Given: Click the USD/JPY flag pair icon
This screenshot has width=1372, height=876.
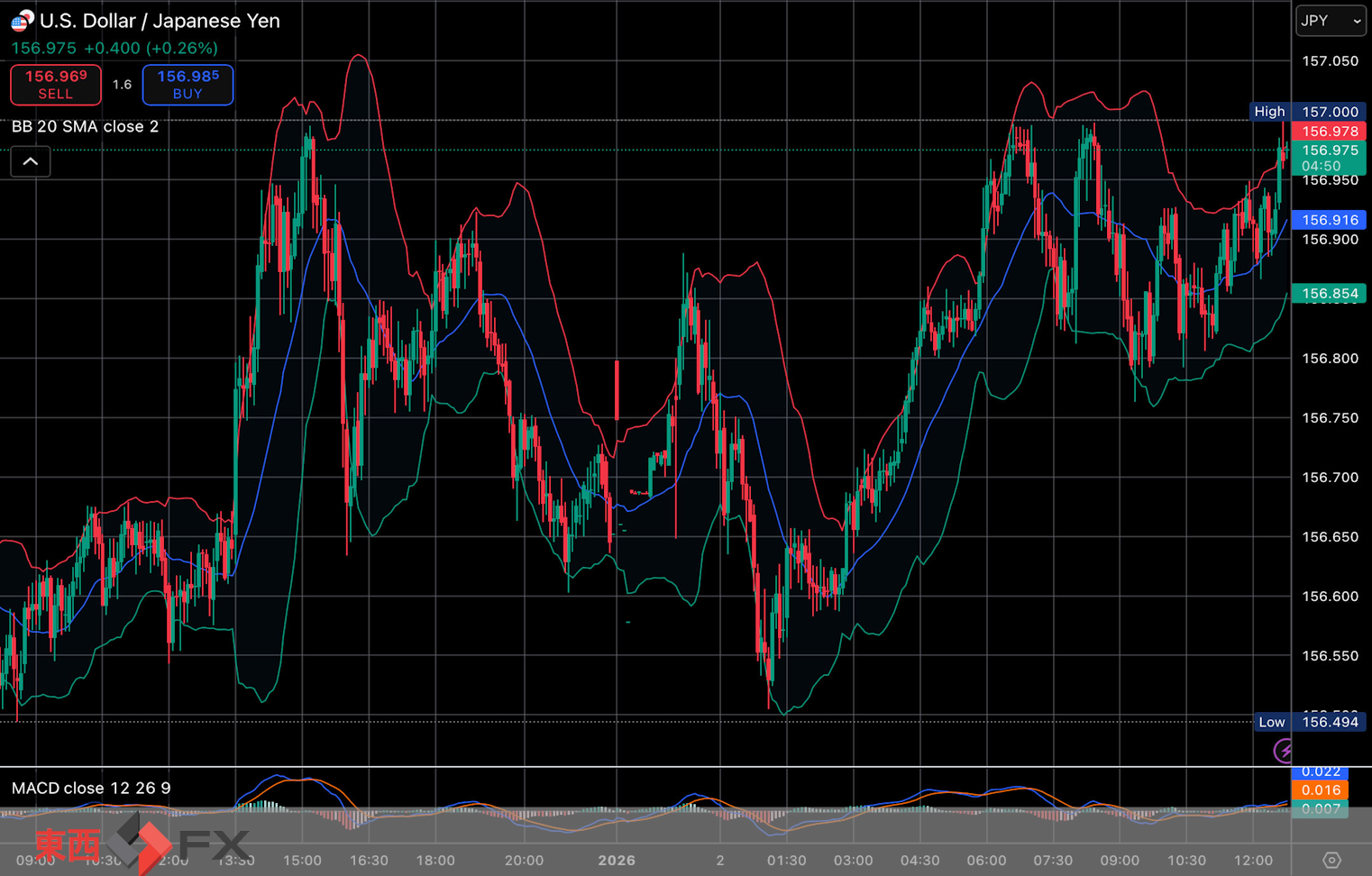Looking at the screenshot, I should point(22,20).
